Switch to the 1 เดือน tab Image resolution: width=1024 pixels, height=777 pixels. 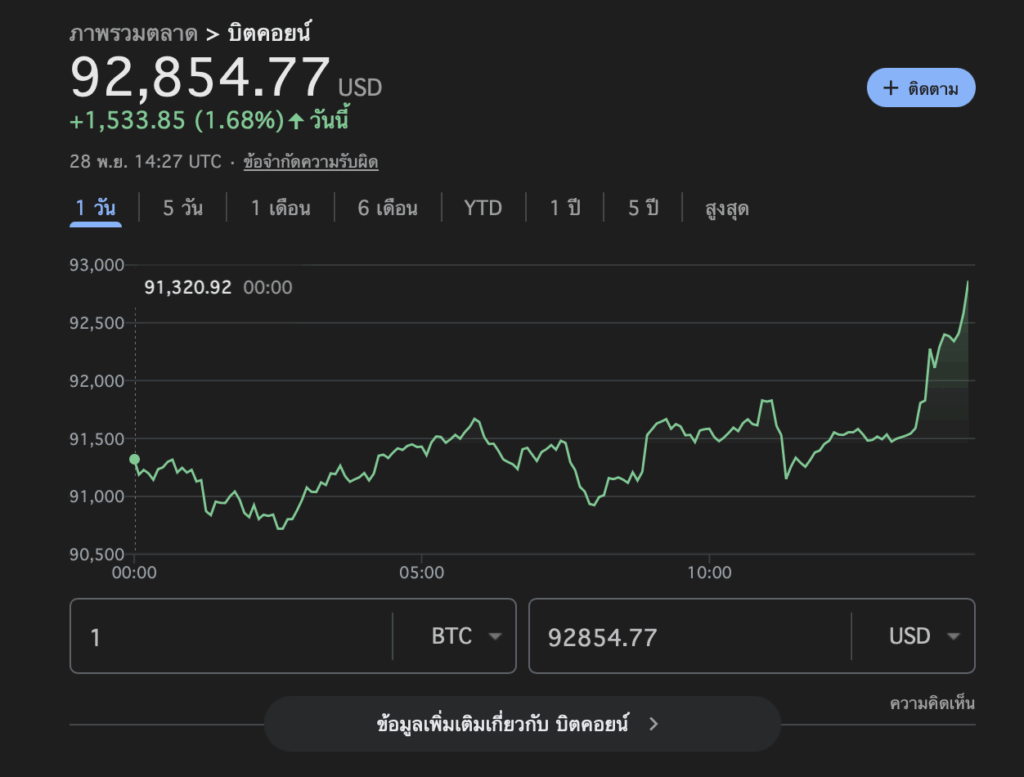pos(280,208)
